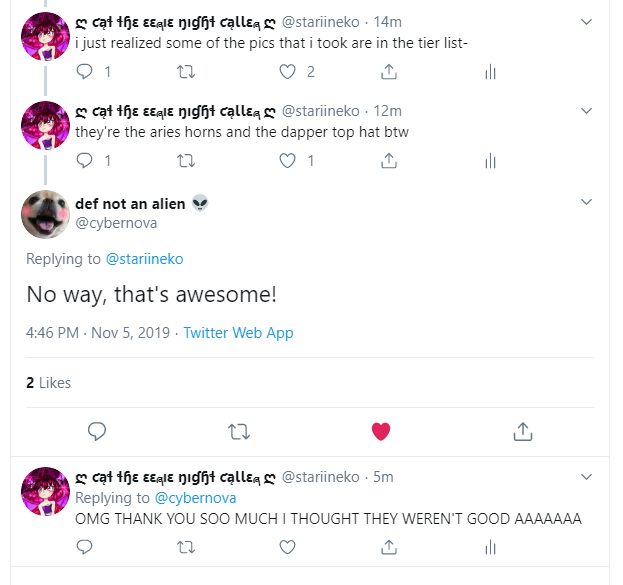Screen dimensions: 623x585
Task: Share the main cybernova tweet
Action: coord(523,432)
